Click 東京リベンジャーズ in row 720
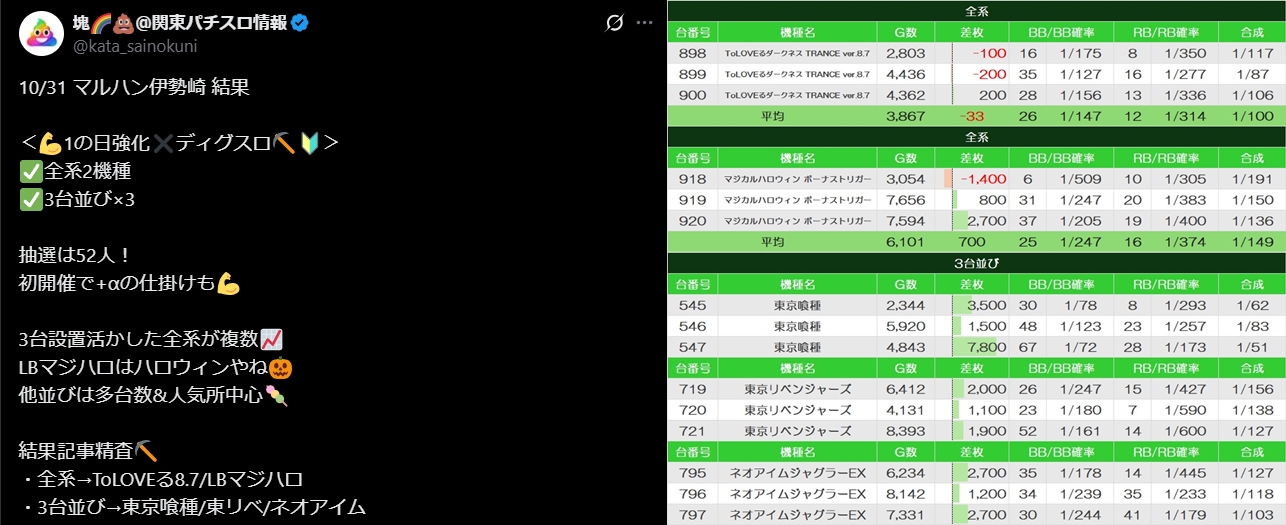The width and height of the screenshot is (1286, 525). coord(797,410)
